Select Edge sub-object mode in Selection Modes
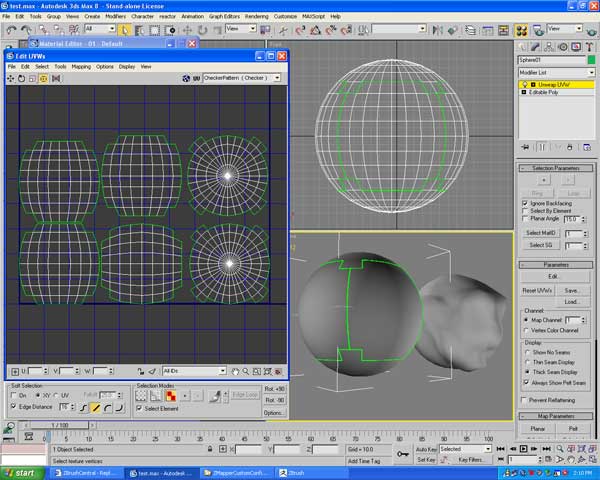Image resolution: width=600 pixels, height=480 pixels. click(x=156, y=395)
